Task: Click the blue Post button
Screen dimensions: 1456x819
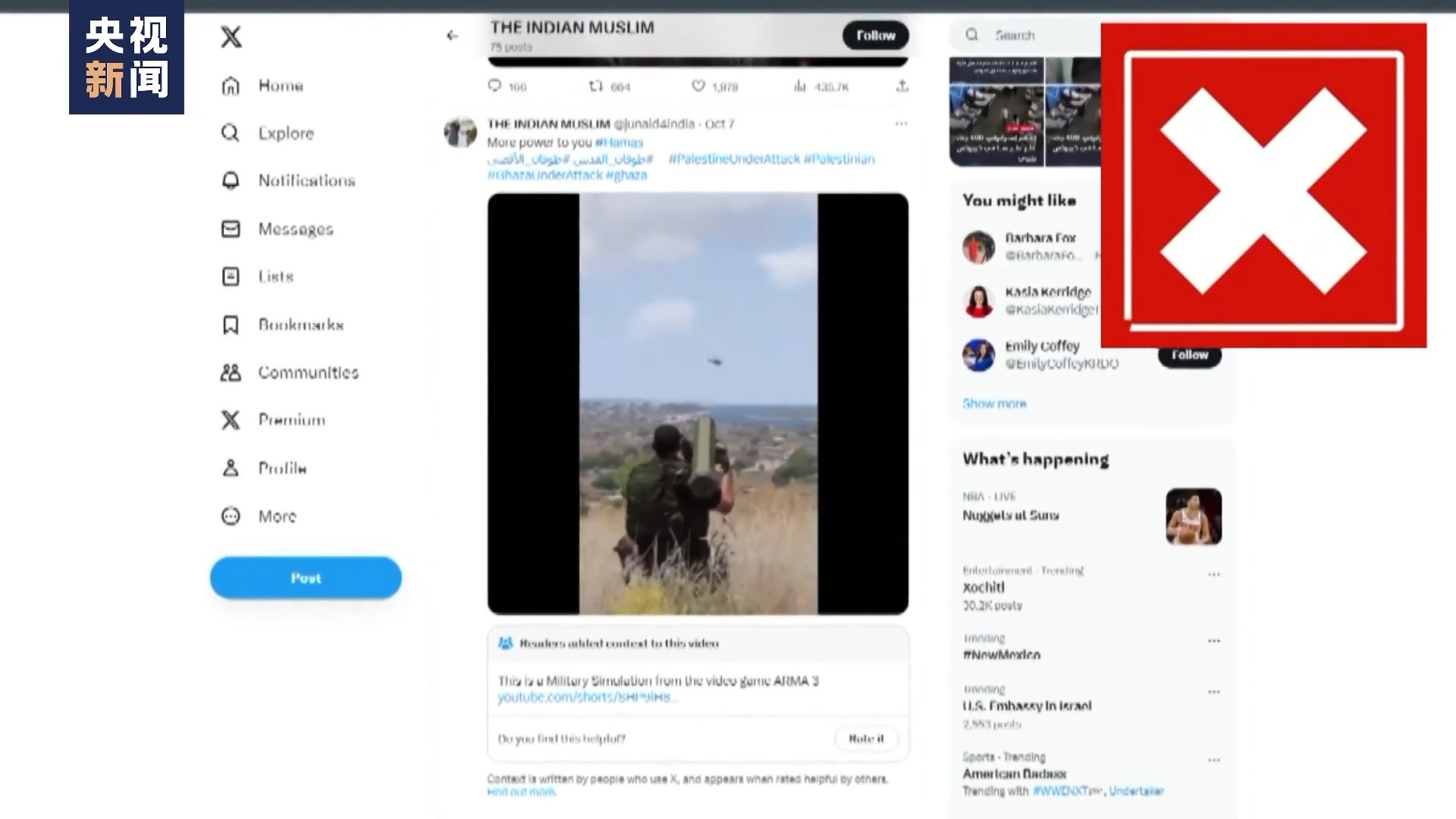Action: 306,578
